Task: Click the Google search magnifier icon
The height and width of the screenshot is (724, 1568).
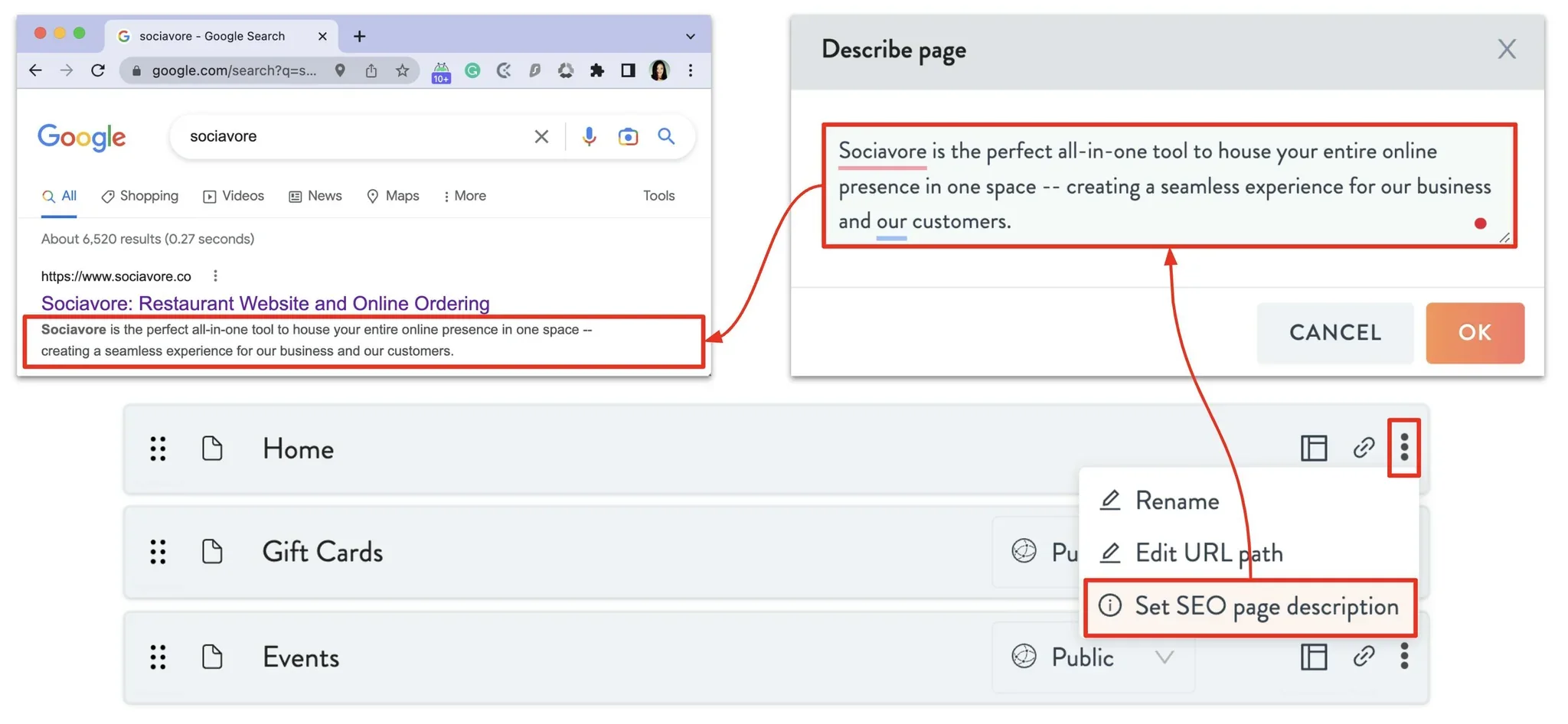Action: point(667,136)
